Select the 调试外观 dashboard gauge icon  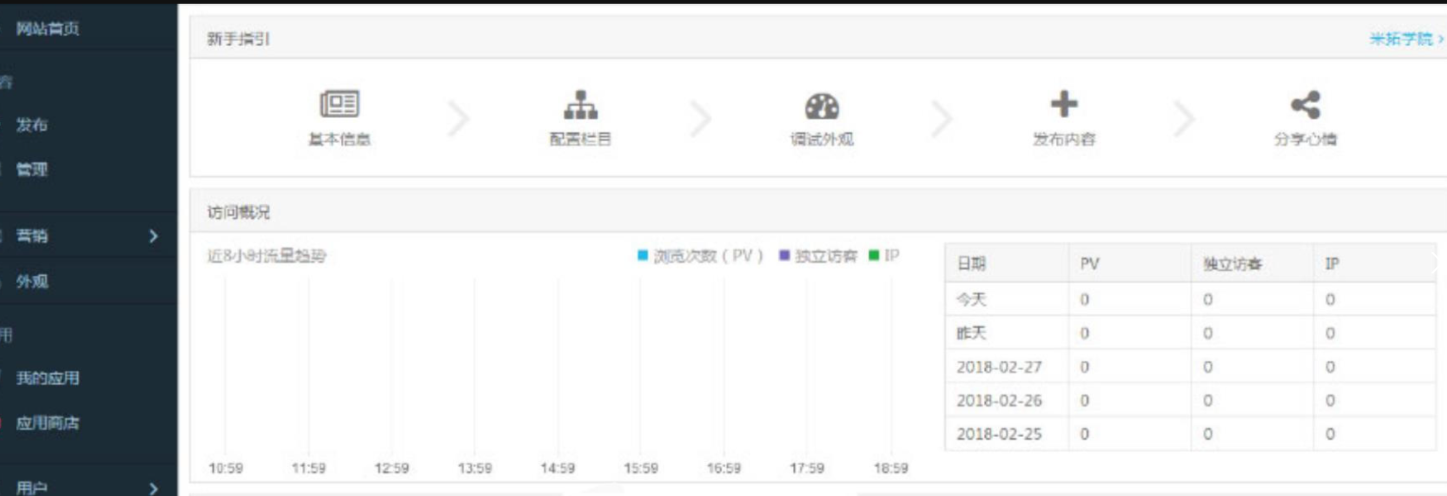coord(821,106)
